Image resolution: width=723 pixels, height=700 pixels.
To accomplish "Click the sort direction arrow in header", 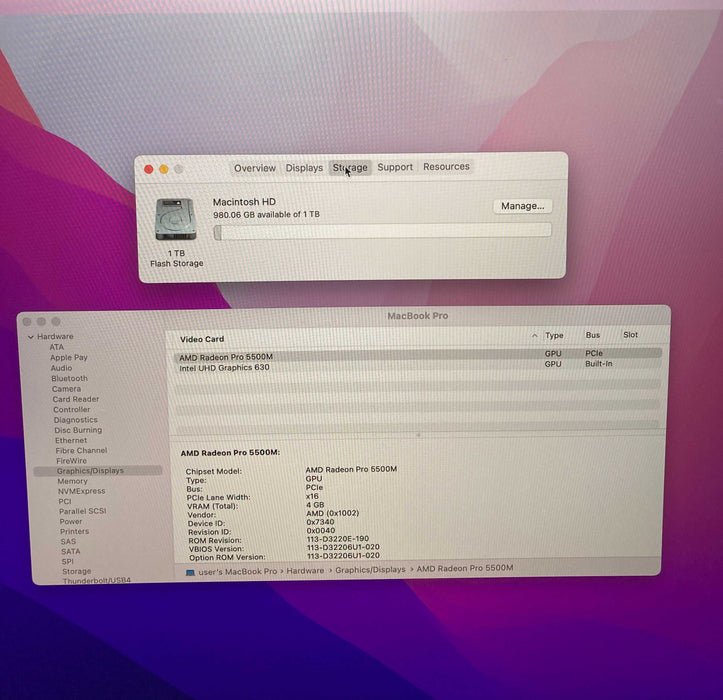I will [x=534, y=336].
